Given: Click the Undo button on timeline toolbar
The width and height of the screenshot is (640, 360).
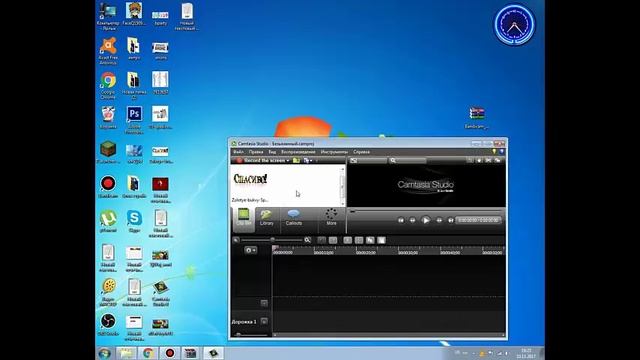Looking at the screenshot, I should pos(322,240).
